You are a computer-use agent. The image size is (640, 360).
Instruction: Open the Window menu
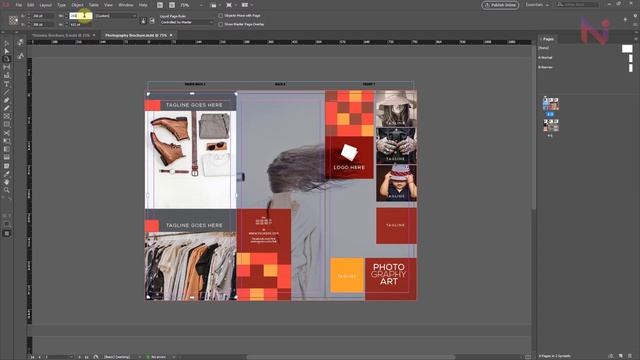tap(126, 5)
